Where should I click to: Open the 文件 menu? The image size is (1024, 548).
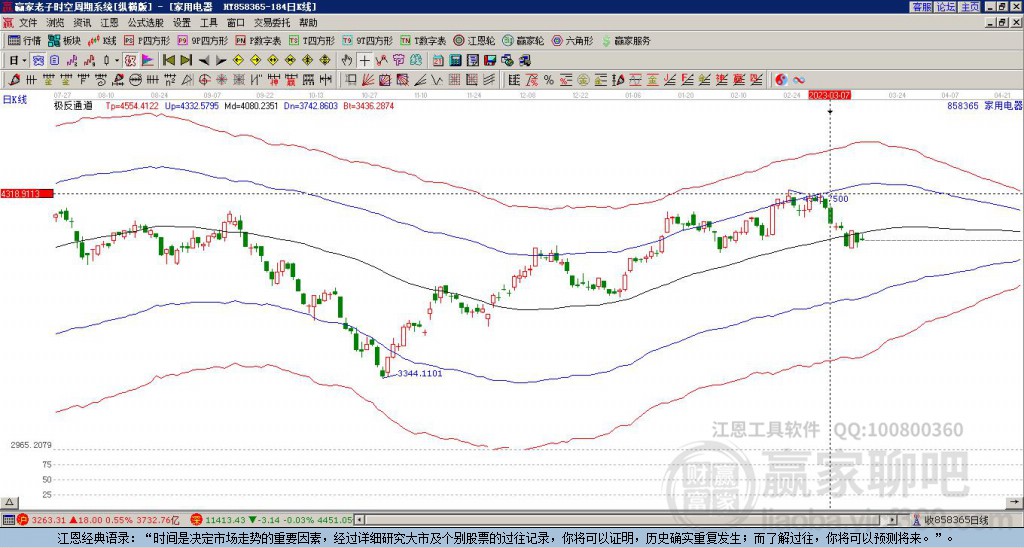tap(28, 23)
